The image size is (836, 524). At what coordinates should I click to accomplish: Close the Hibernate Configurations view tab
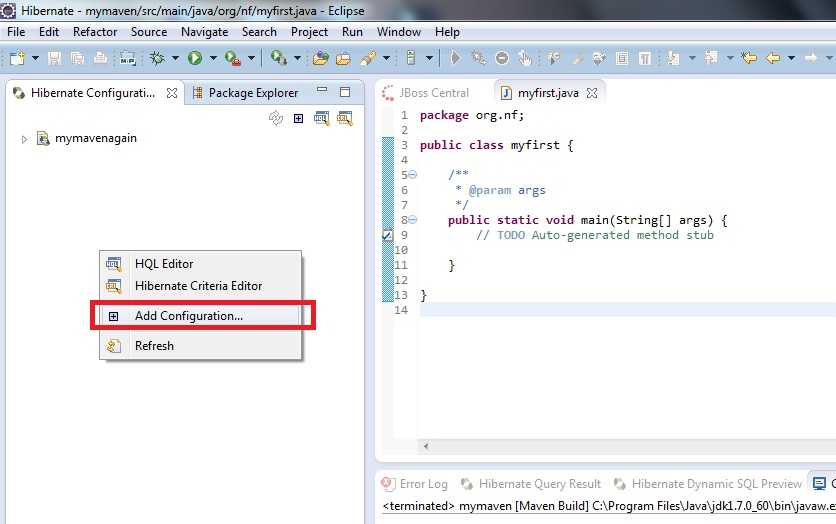click(x=172, y=93)
